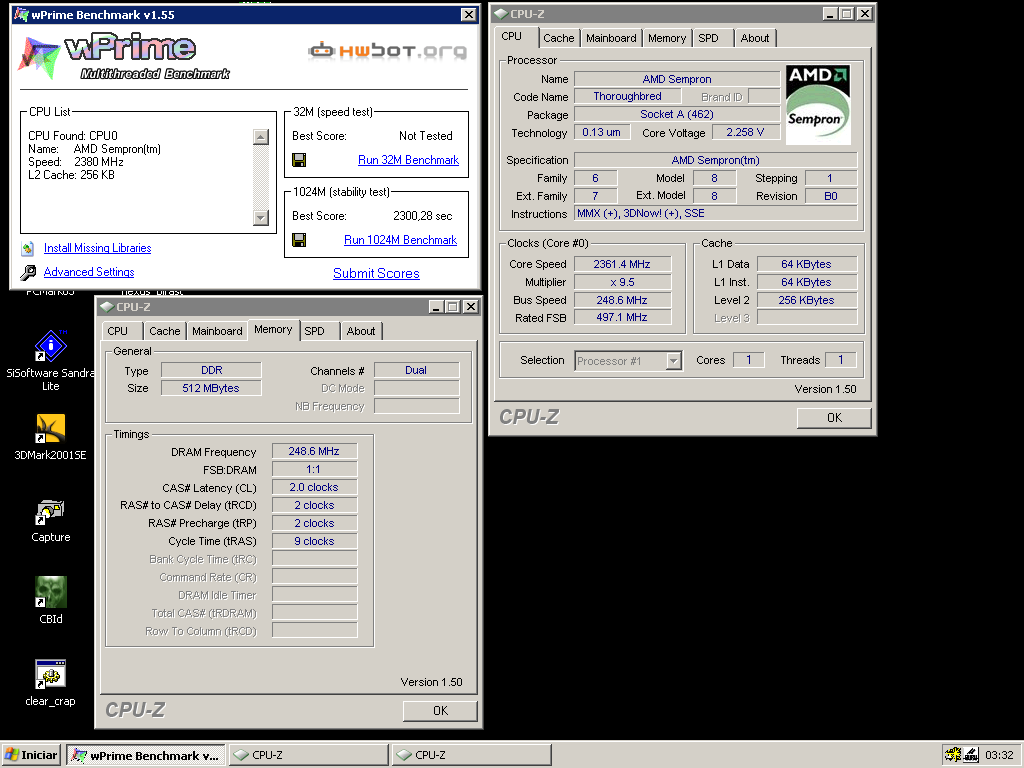
Task: Click the FSB:DRAM 1:1 field
Action: pos(314,470)
